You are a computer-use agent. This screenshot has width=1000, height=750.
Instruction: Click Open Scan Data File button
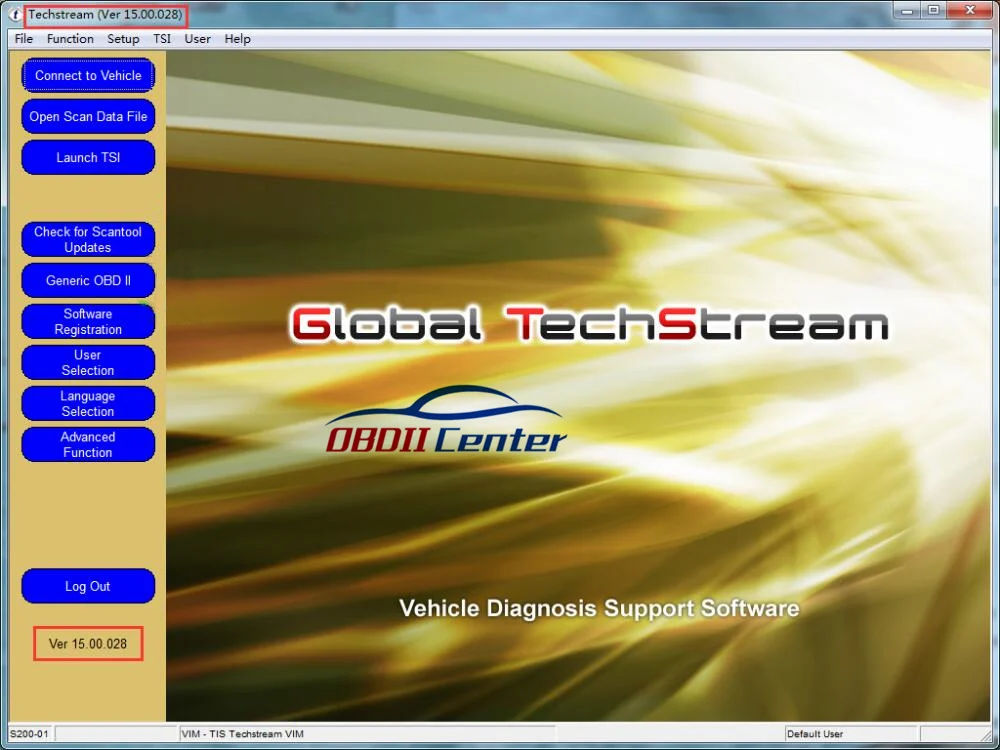(x=88, y=117)
